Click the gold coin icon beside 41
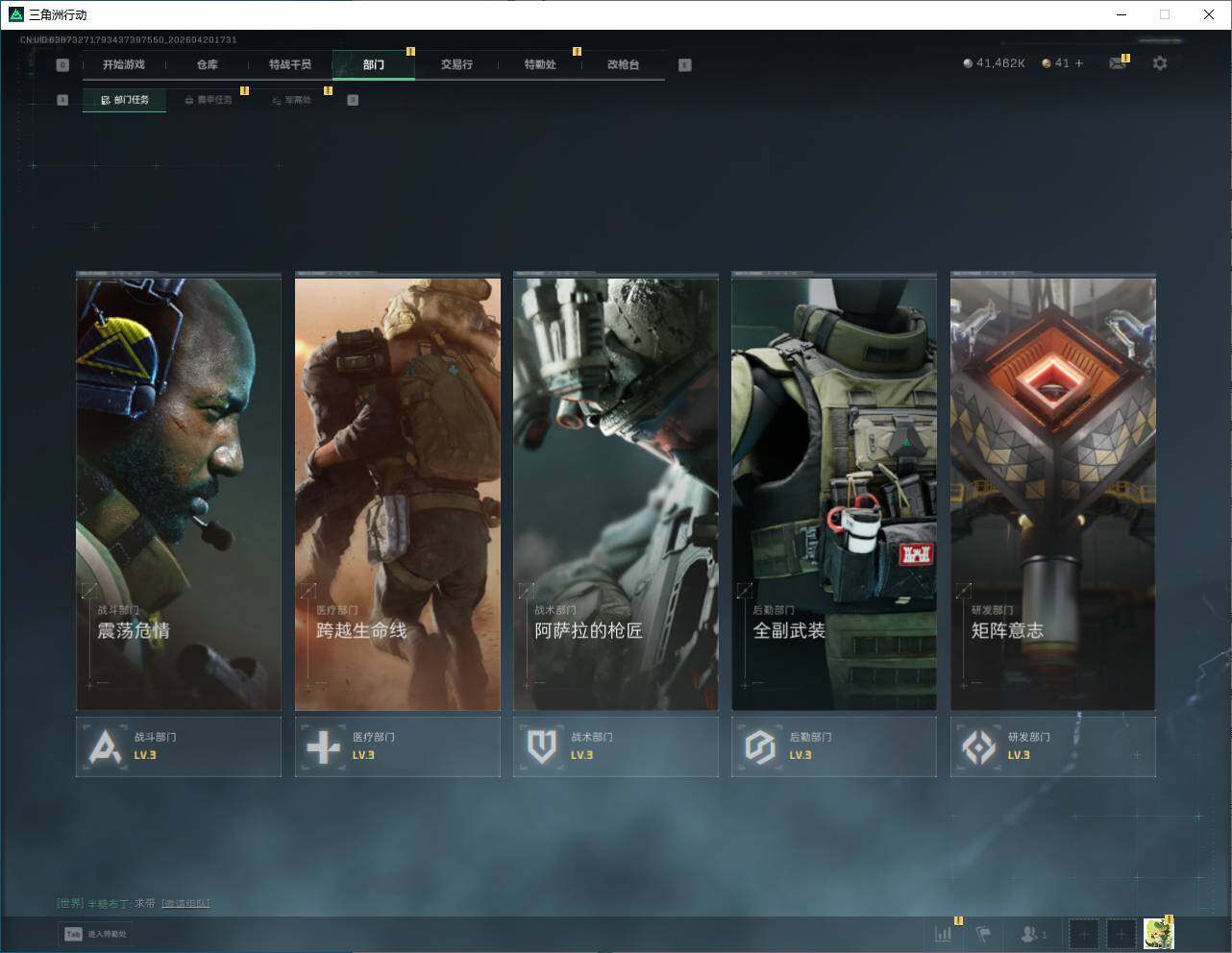This screenshot has height=953, width=1232. point(1047,63)
